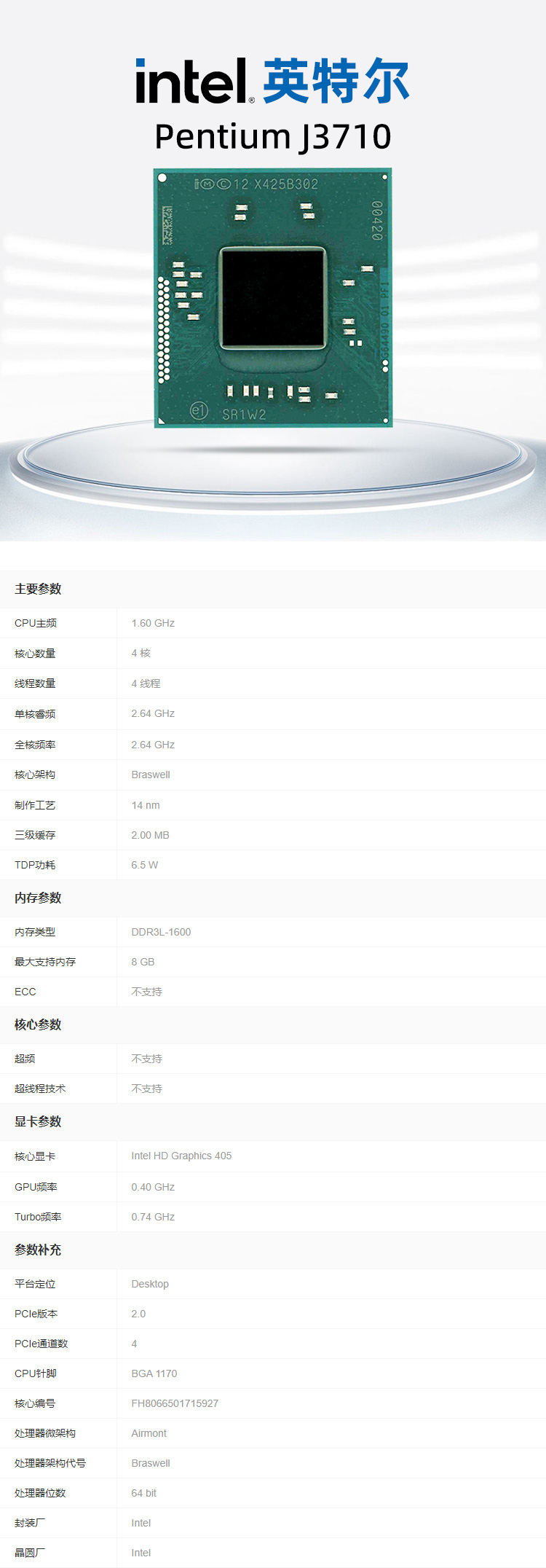Viewport: 546px width, 1568px height.
Task: Select the Desktop value
Action: pos(150,1284)
